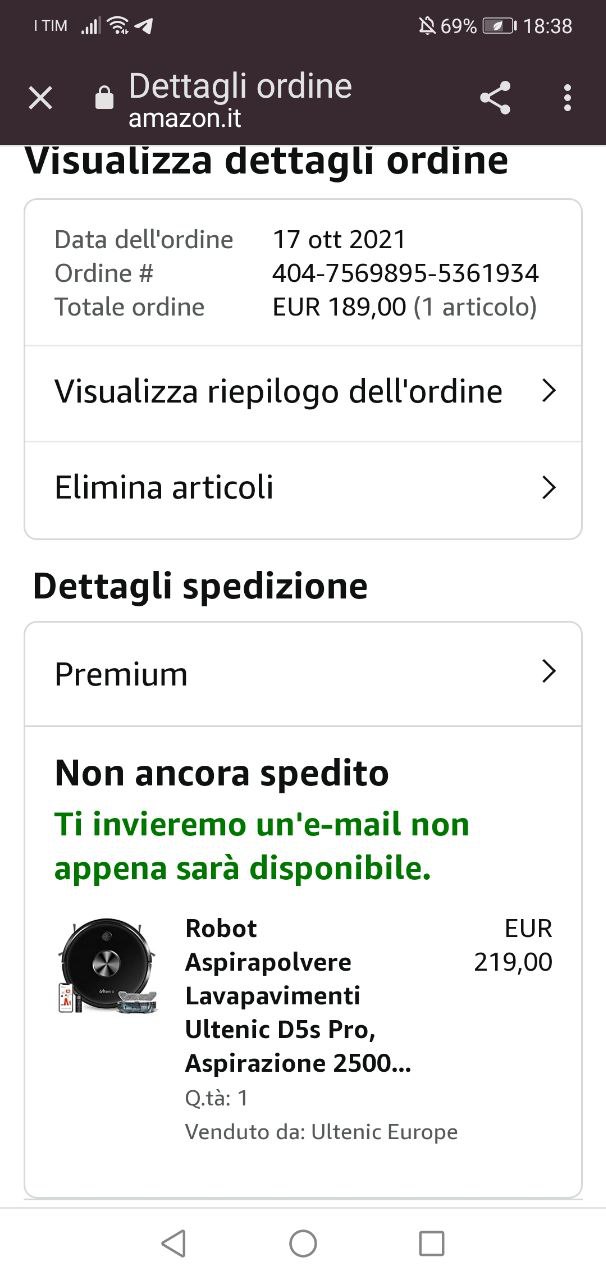
Task: Tap the share icon in top bar
Action: point(495,98)
